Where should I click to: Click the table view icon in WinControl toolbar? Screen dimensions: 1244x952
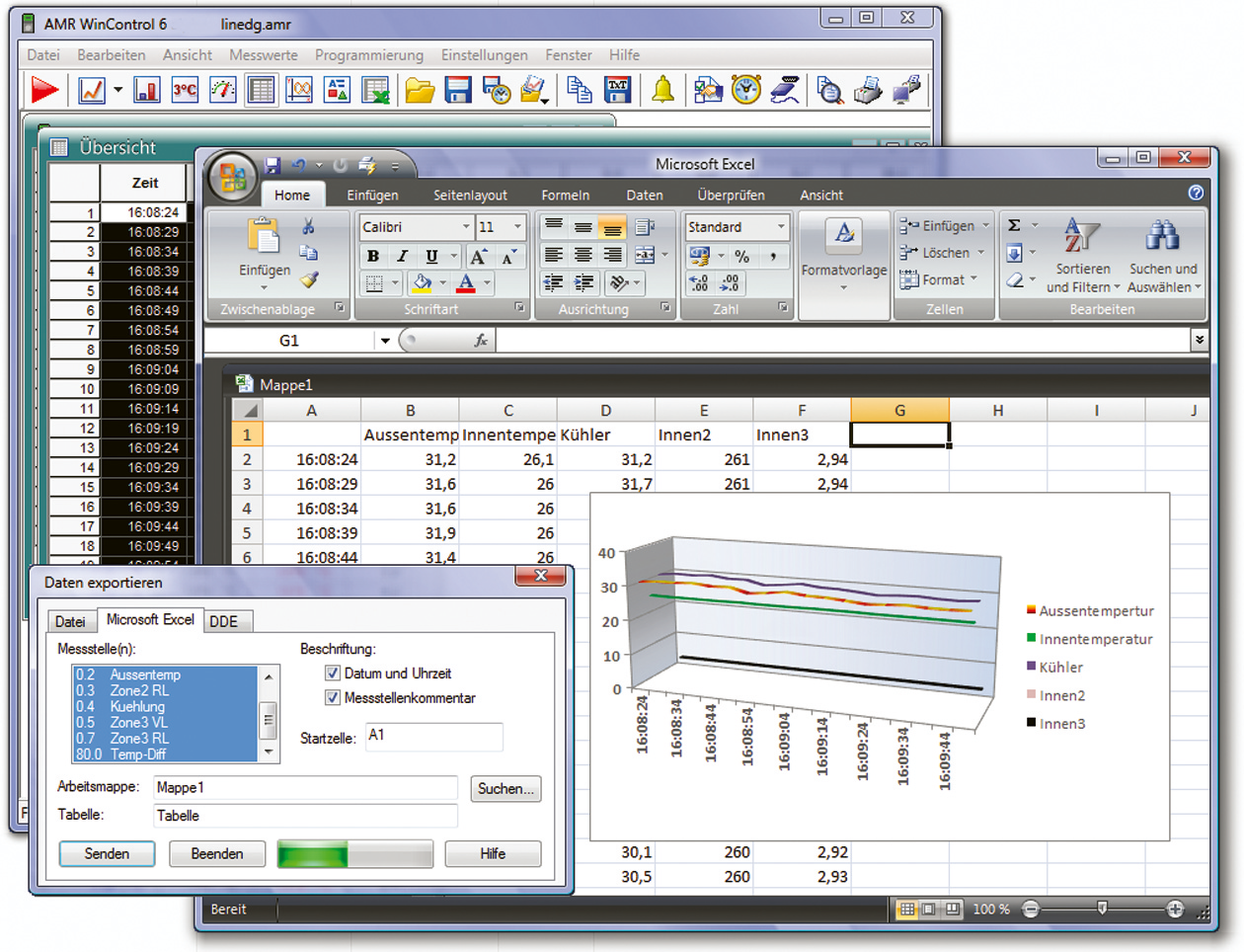(x=262, y=91)
